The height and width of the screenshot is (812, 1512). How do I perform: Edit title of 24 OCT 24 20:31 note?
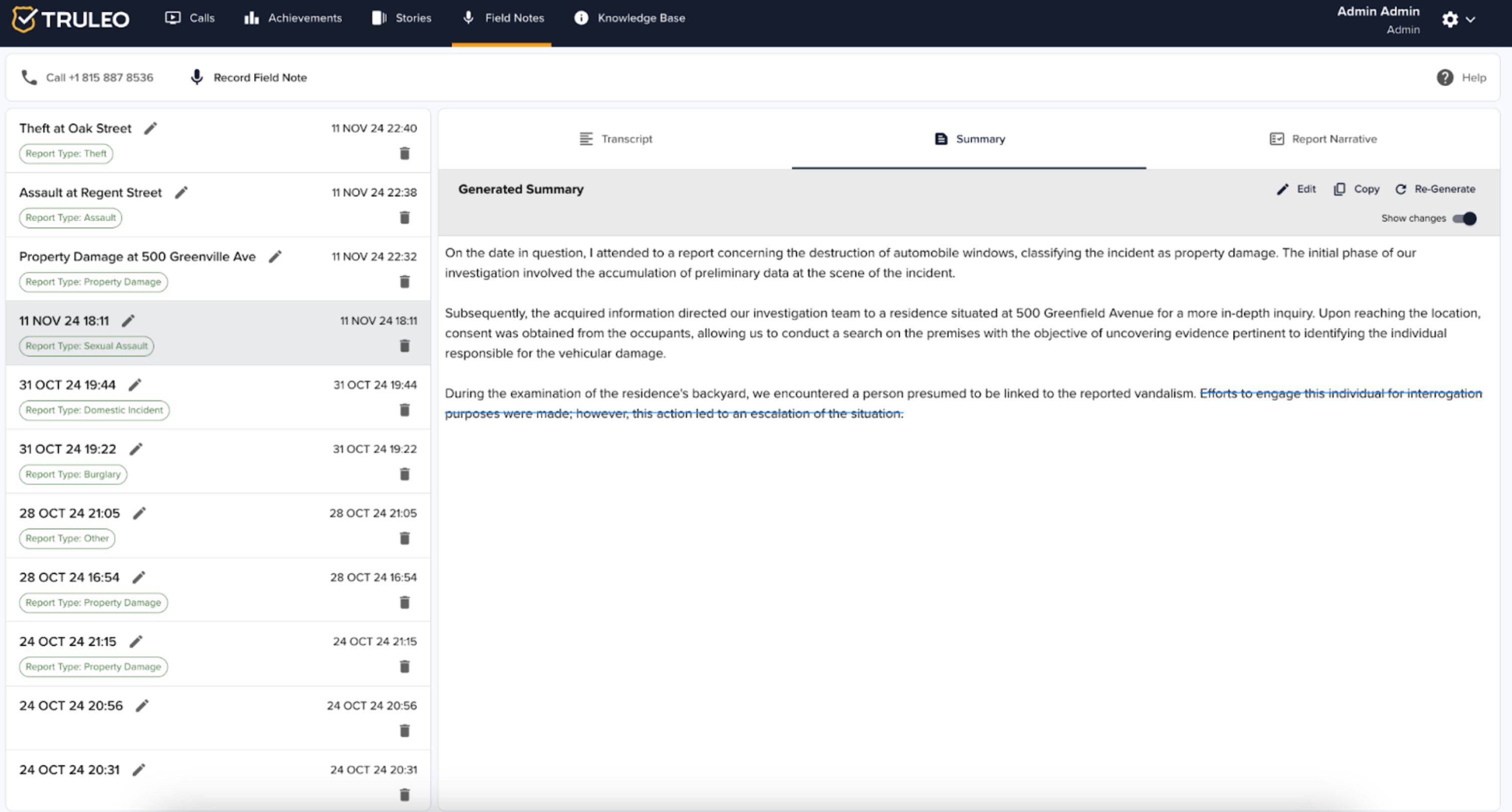138,770
